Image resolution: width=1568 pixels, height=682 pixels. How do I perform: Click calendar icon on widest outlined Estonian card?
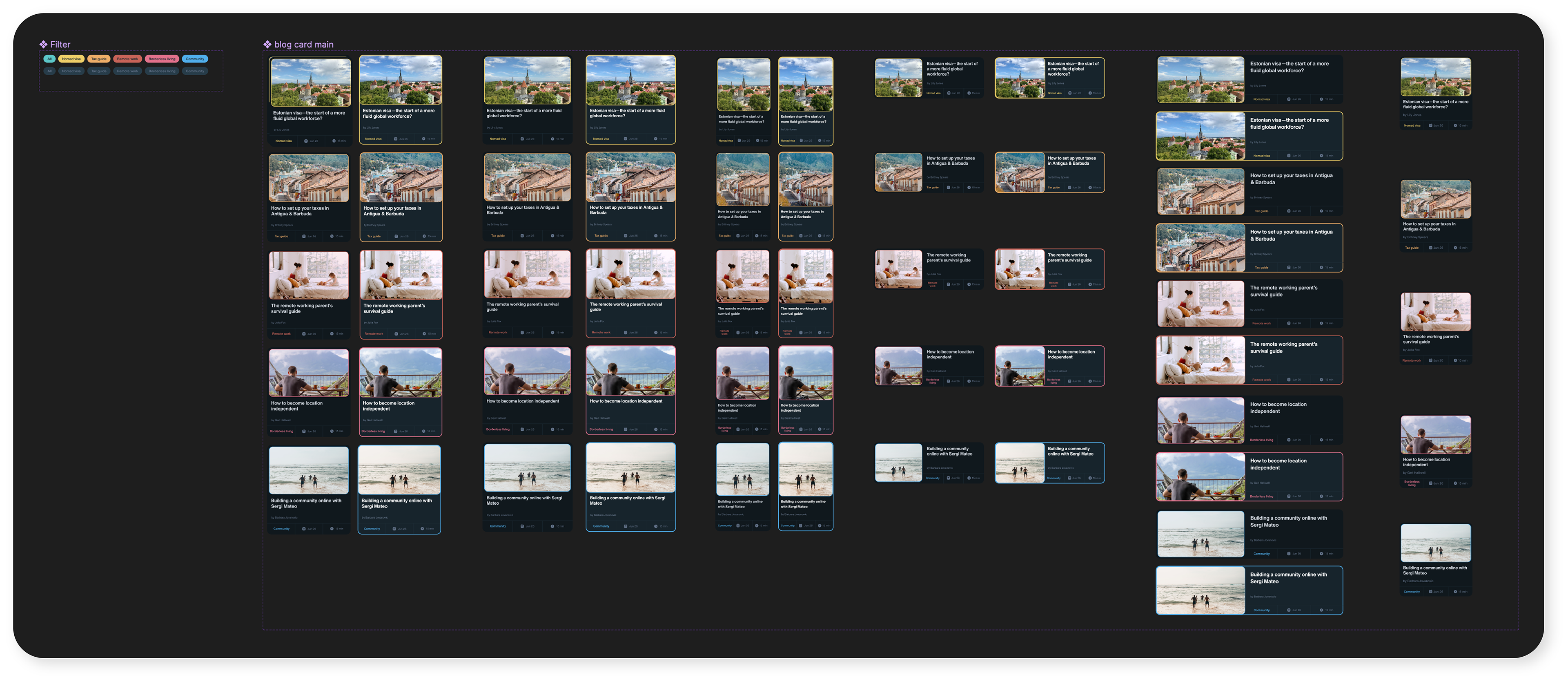coord(1289,156)
